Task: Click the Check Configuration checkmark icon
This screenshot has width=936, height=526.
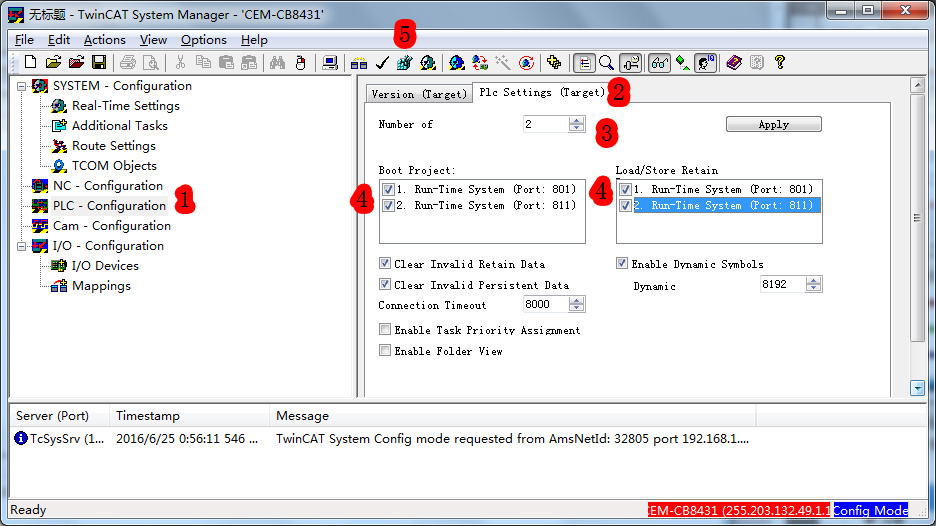Action: 381,63
